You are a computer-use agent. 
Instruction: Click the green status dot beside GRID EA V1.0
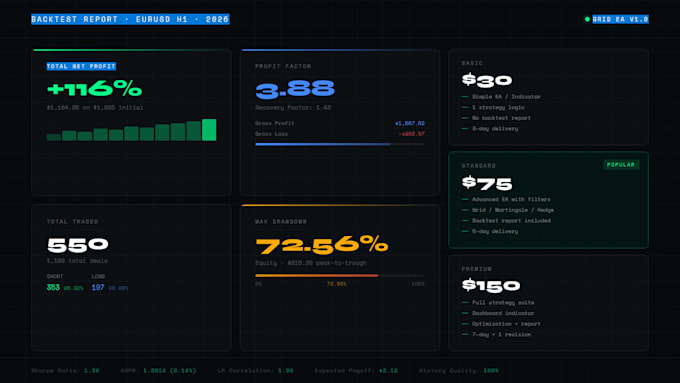point(587,19)
